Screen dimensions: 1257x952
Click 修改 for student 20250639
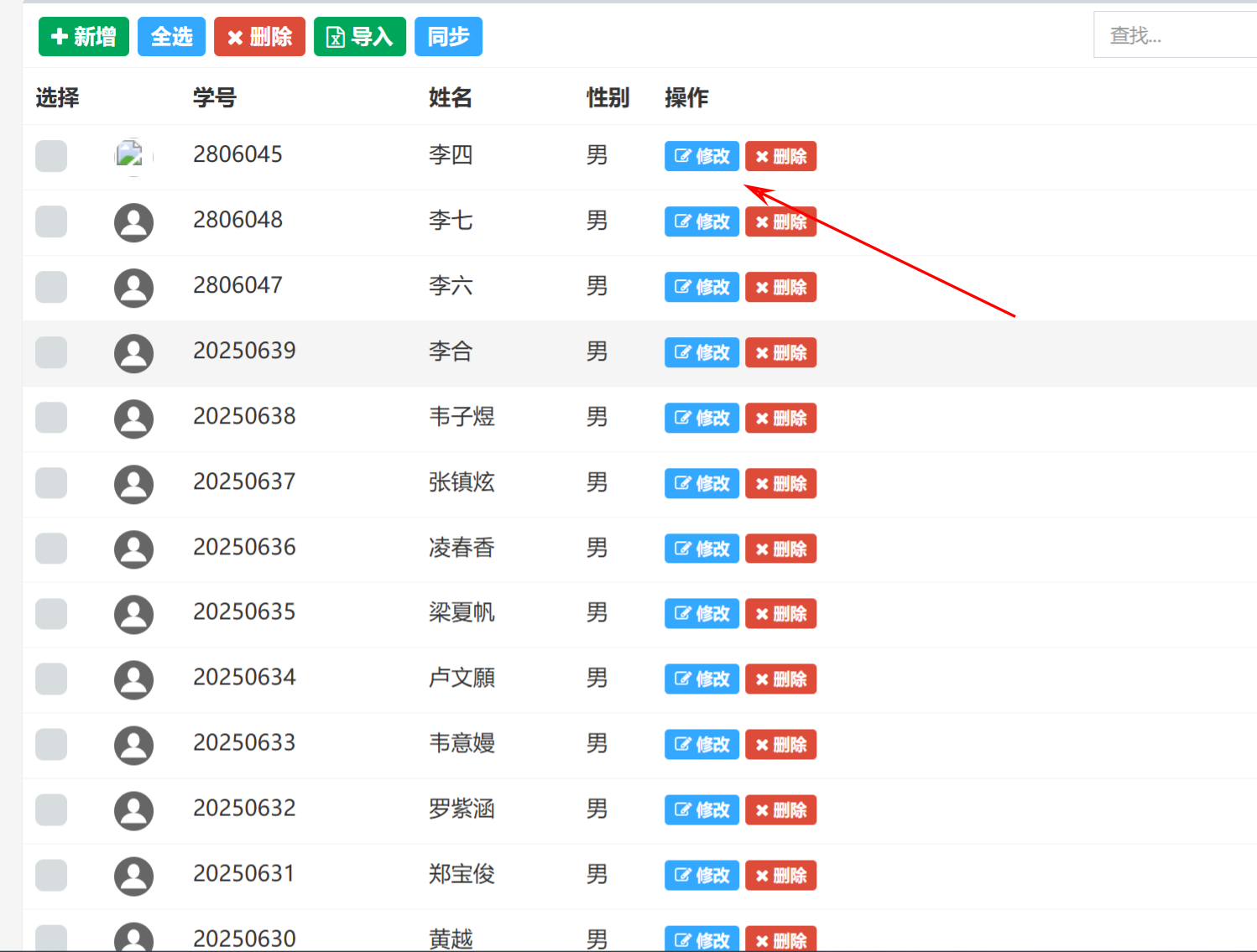tap(702, 352)
